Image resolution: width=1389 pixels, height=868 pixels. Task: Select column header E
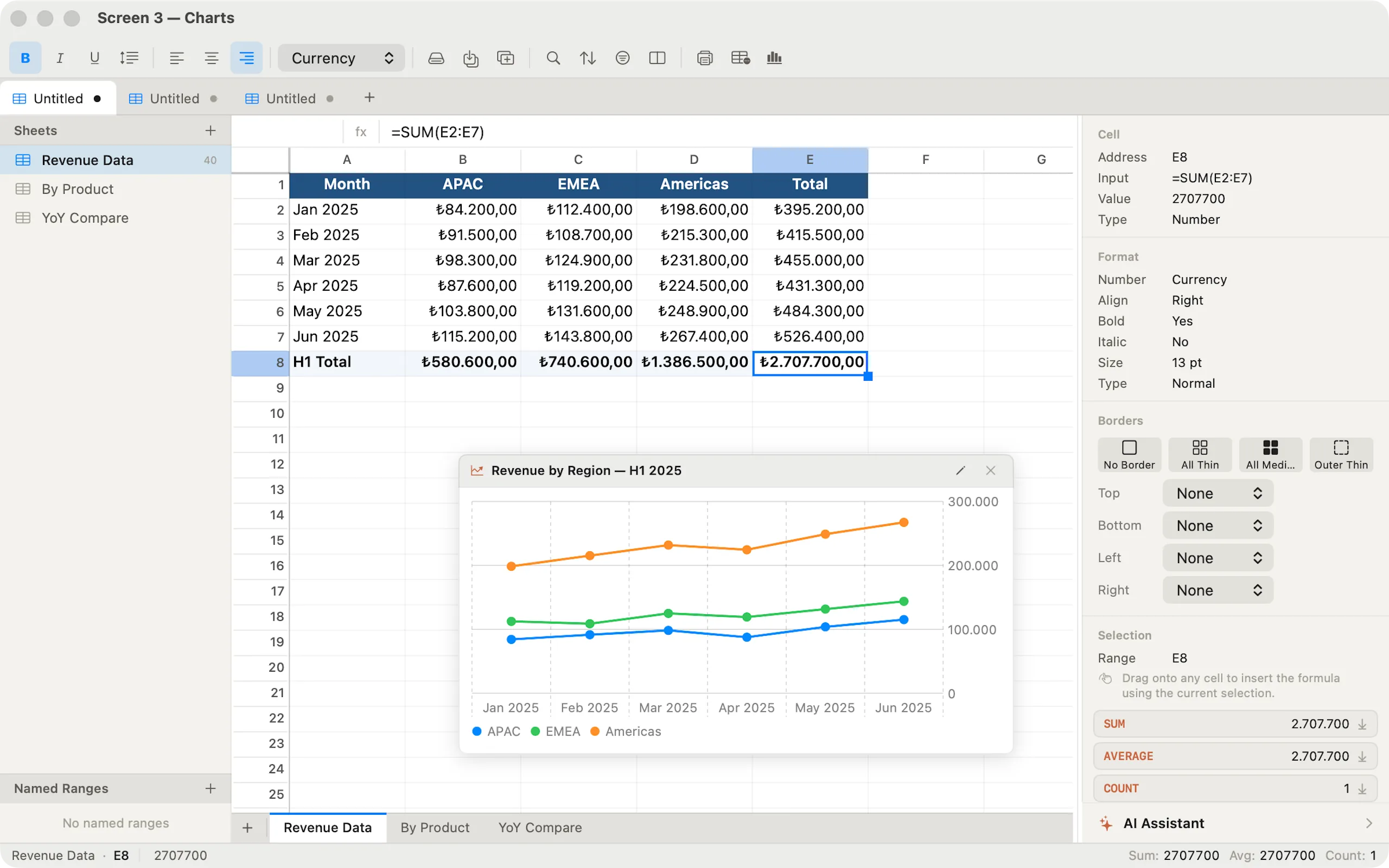(810, 159)
